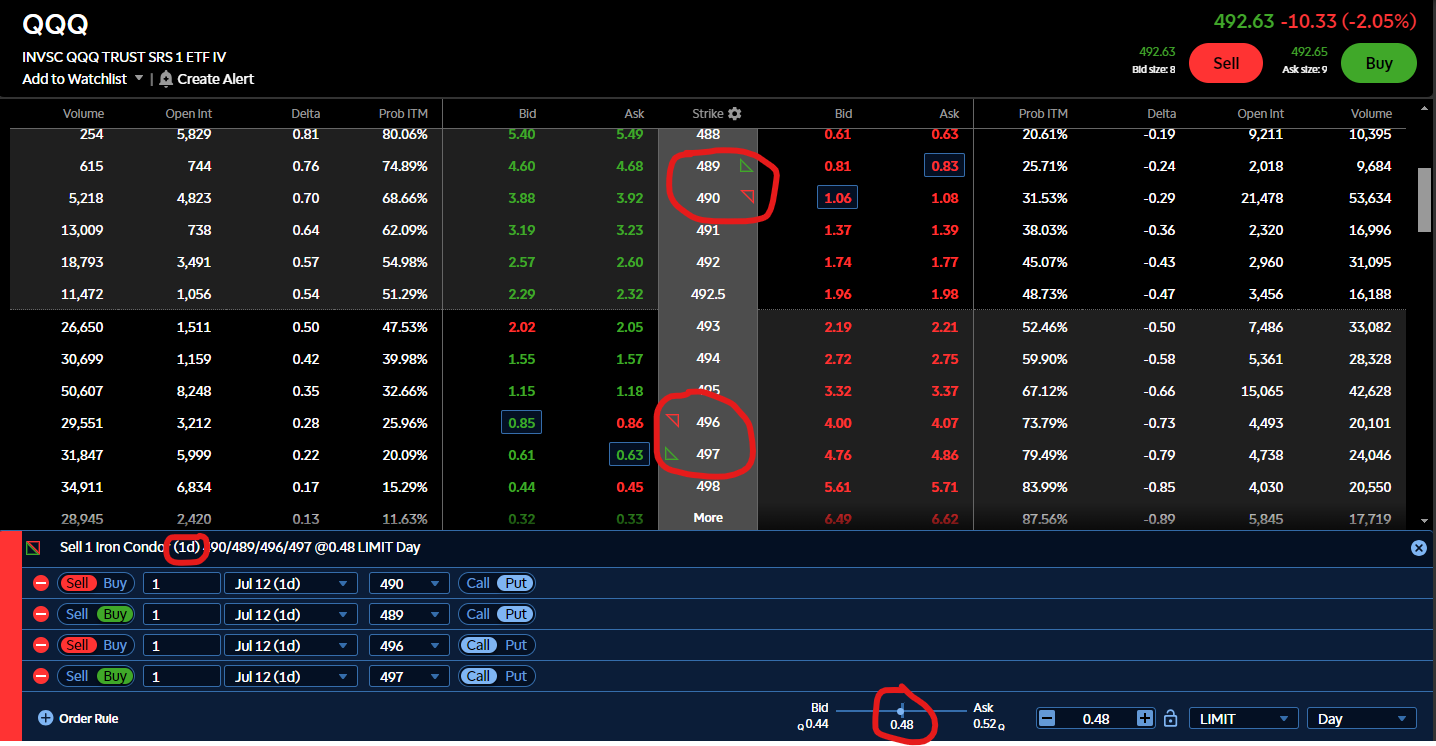This screenshot has height=746, width=1436.
Task: Open the 490 strike dropdown in order
Action: (x=410, y=583)
